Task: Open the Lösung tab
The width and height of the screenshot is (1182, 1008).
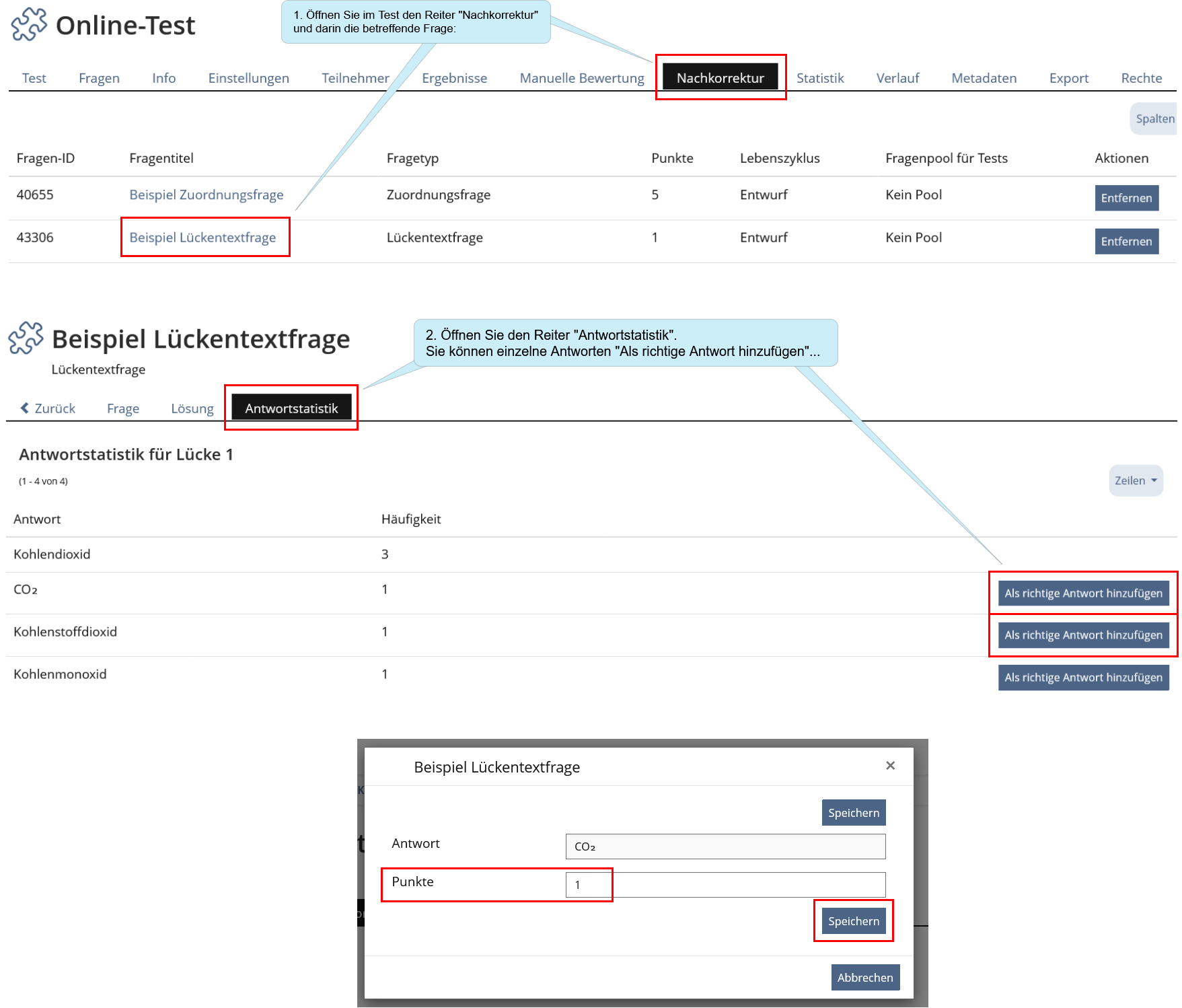Action: [192, 408]
